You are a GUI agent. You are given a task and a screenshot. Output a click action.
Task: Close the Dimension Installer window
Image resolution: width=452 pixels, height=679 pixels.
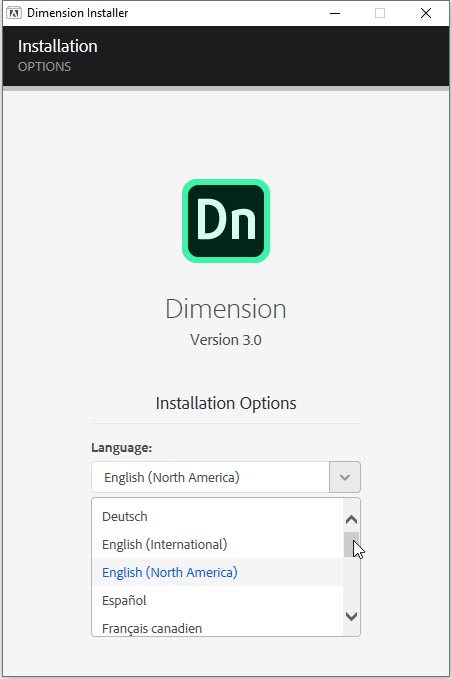click(426, 13)
